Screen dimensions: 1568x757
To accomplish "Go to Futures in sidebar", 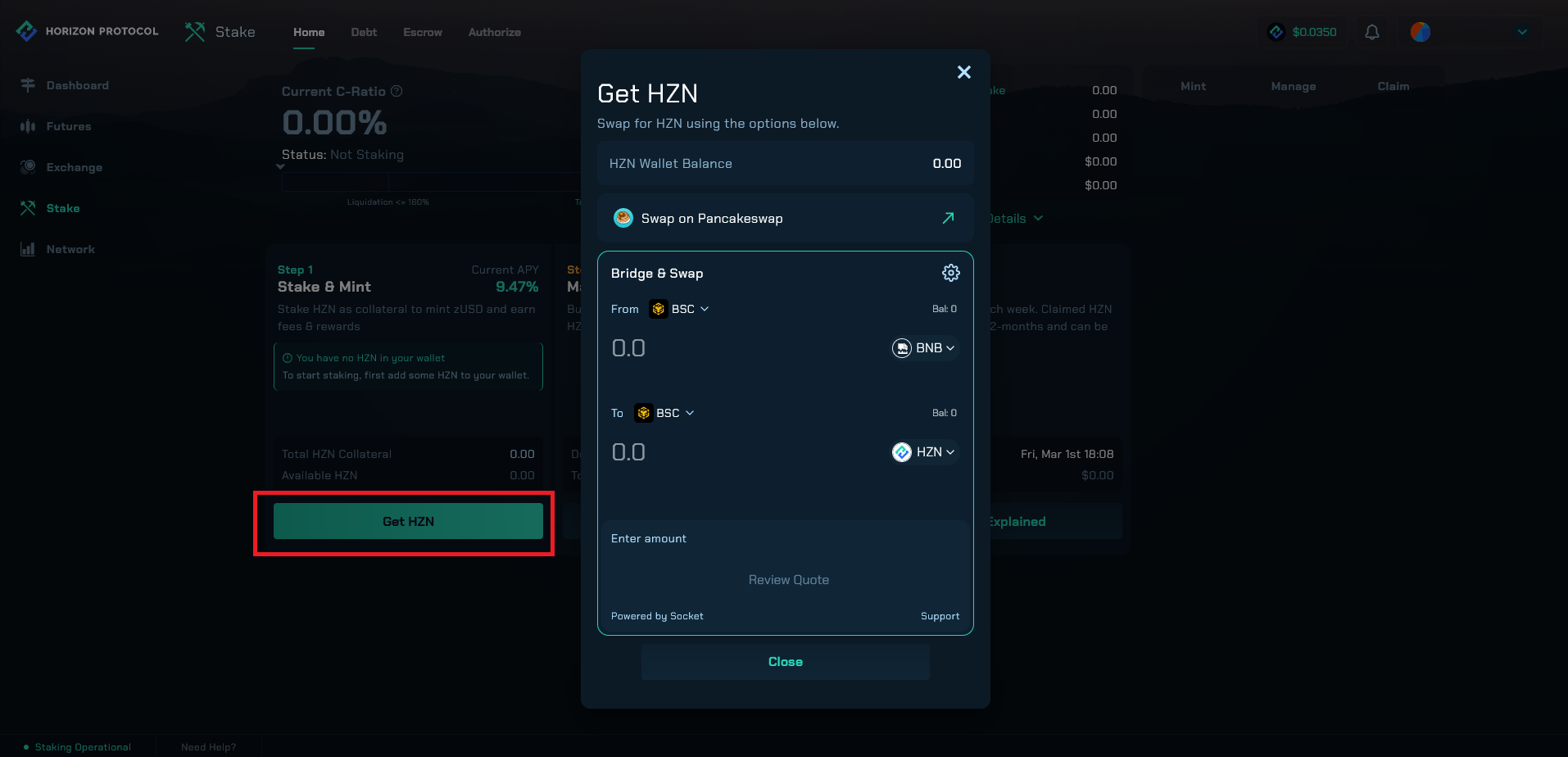I will (x=69, y=126).
